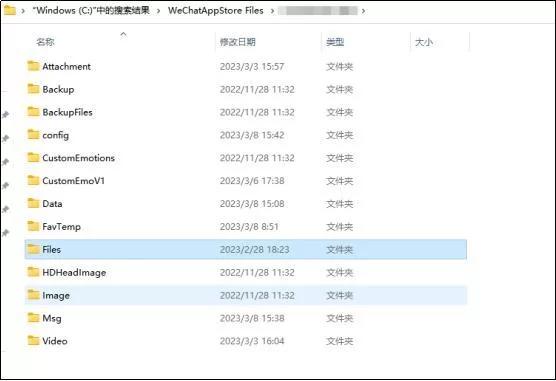Click the config folder icon
This screenshot has width=556, height=381.
coord(33,134)
